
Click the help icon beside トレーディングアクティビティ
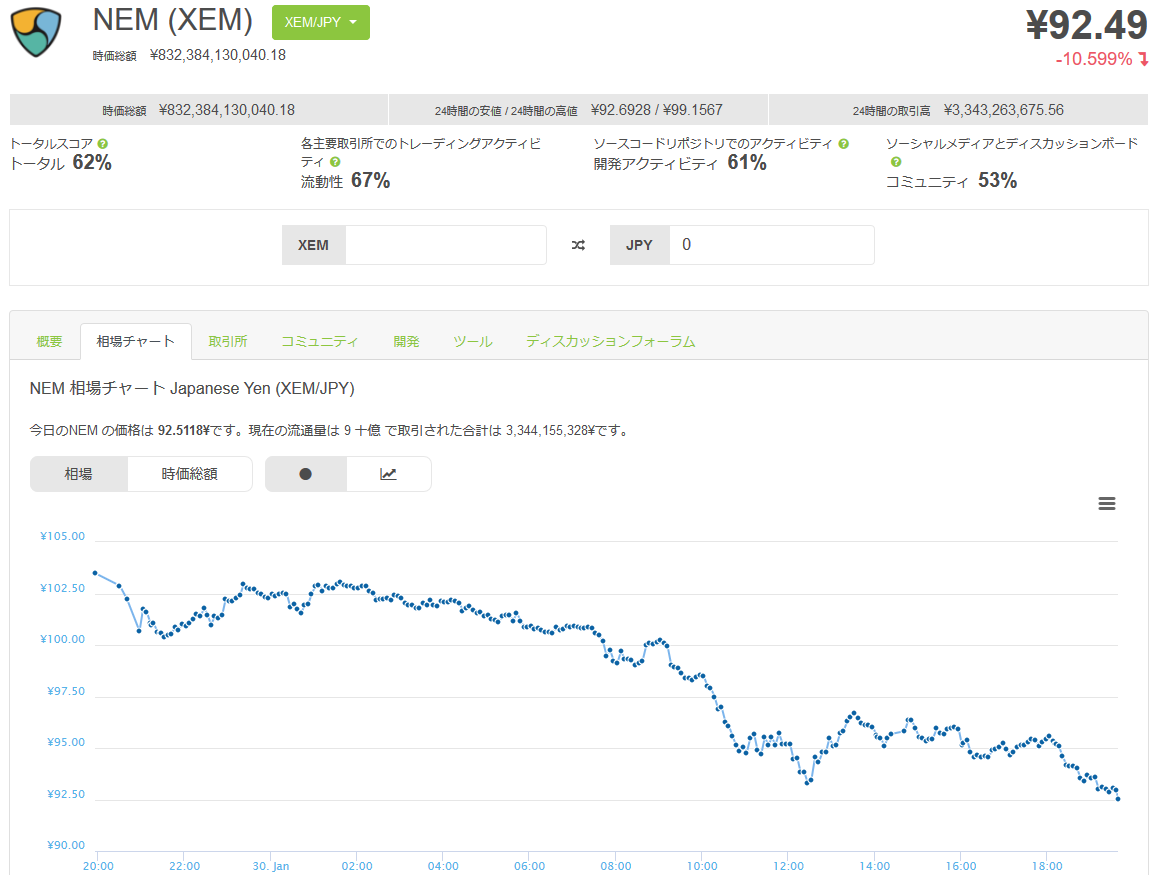335,161
